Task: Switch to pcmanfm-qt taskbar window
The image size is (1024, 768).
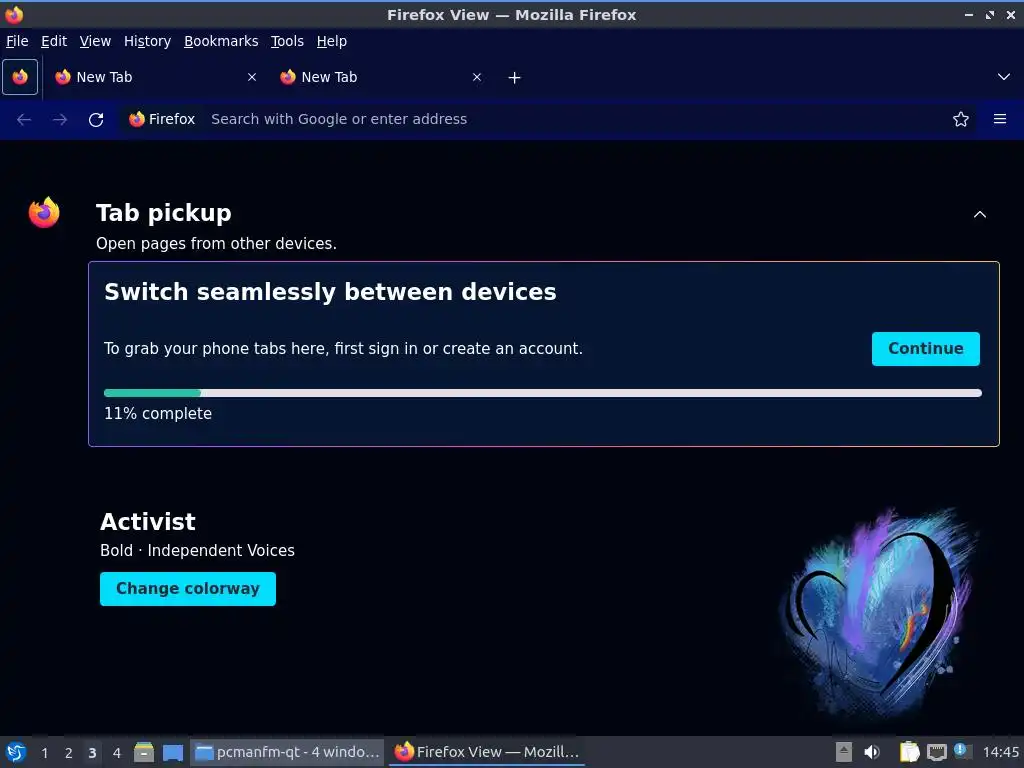Action: click(x=287, y=752)
